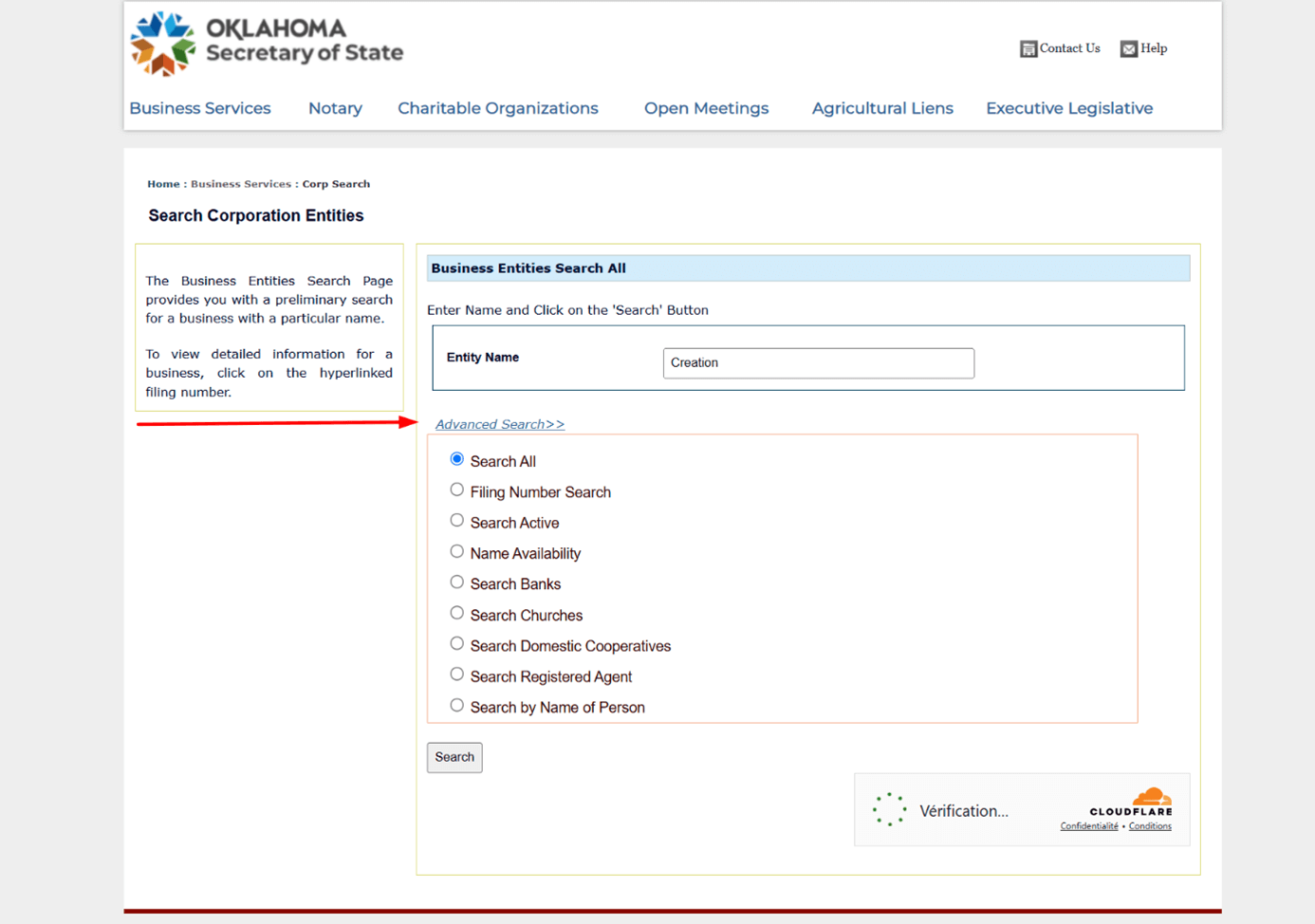Select the Search All radio button
This screenshot has height=924, width=1315.
point(457,459)
